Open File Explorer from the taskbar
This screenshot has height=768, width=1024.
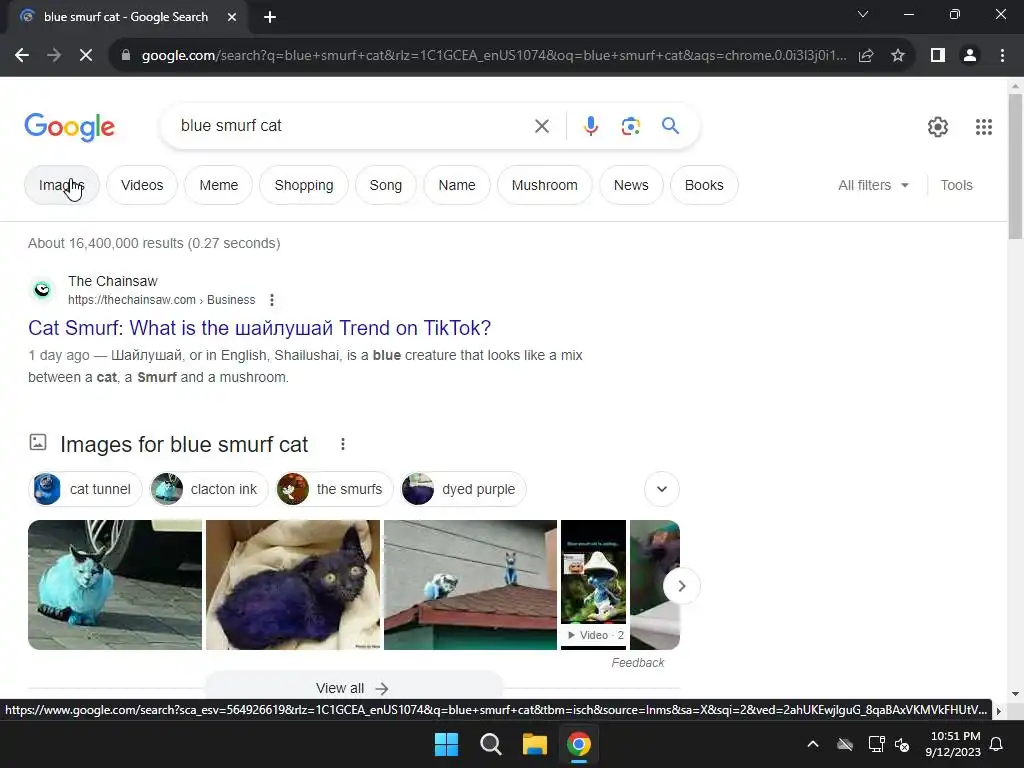534,744
